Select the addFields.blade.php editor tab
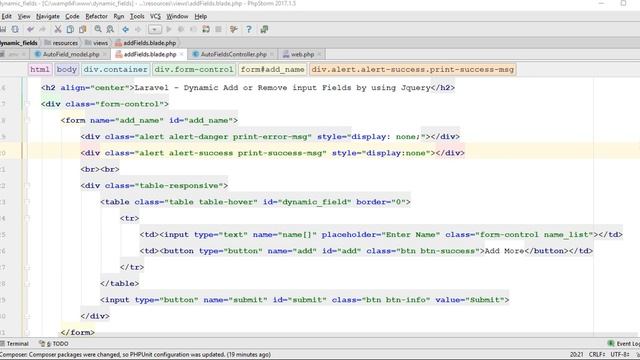Viewport: 640px width, 360px height. (x=150, y=54)
